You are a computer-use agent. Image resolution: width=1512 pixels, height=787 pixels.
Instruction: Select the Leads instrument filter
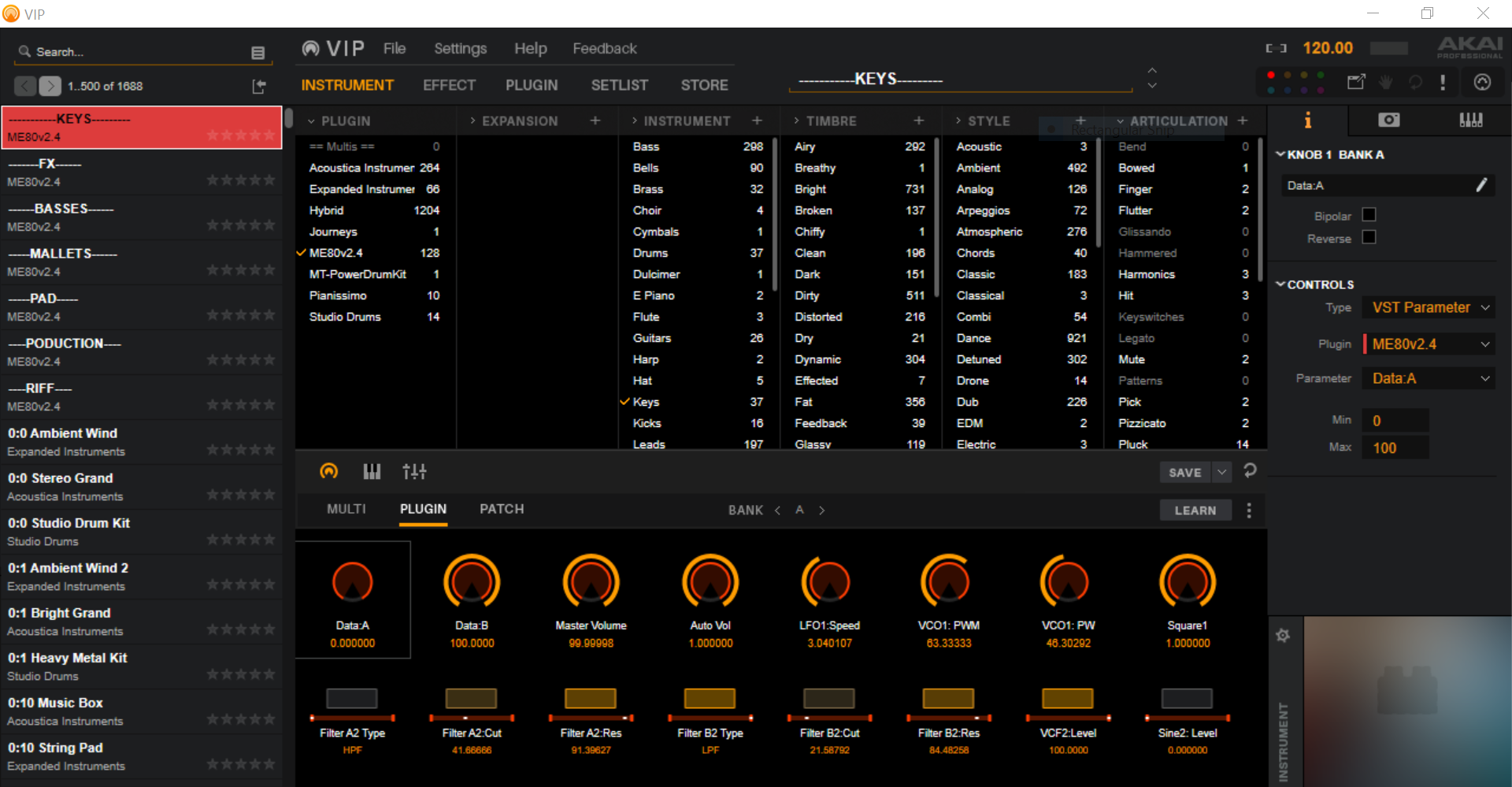tap(698, 444)
